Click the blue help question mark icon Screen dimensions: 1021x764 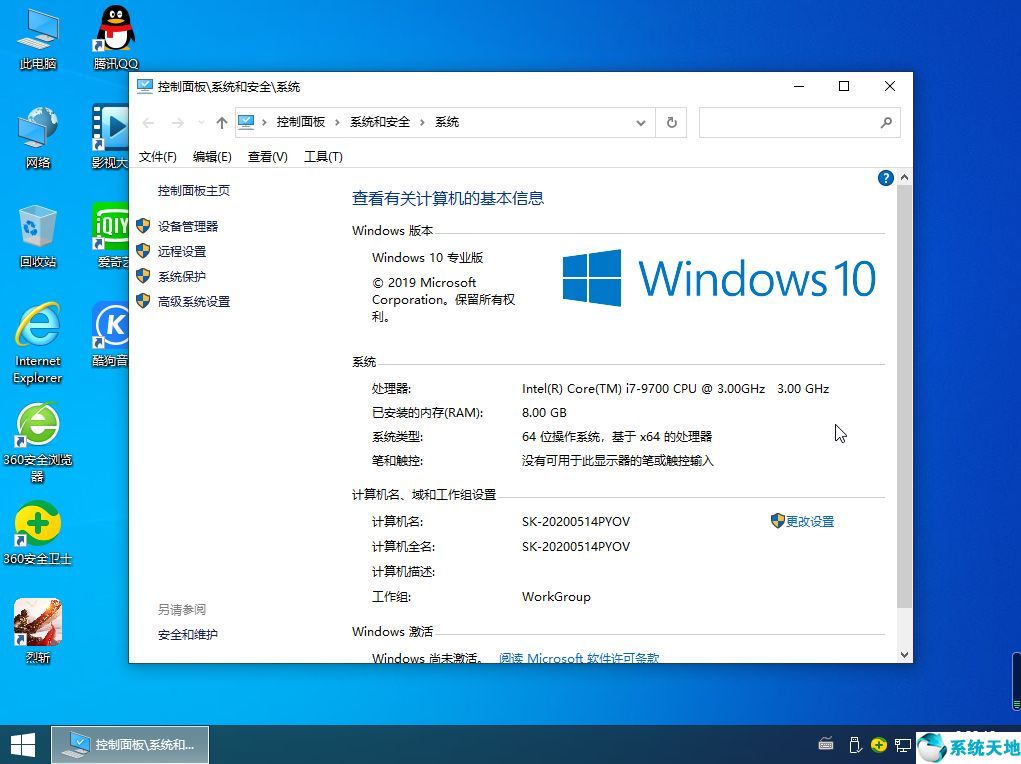(x=885, y=178)
